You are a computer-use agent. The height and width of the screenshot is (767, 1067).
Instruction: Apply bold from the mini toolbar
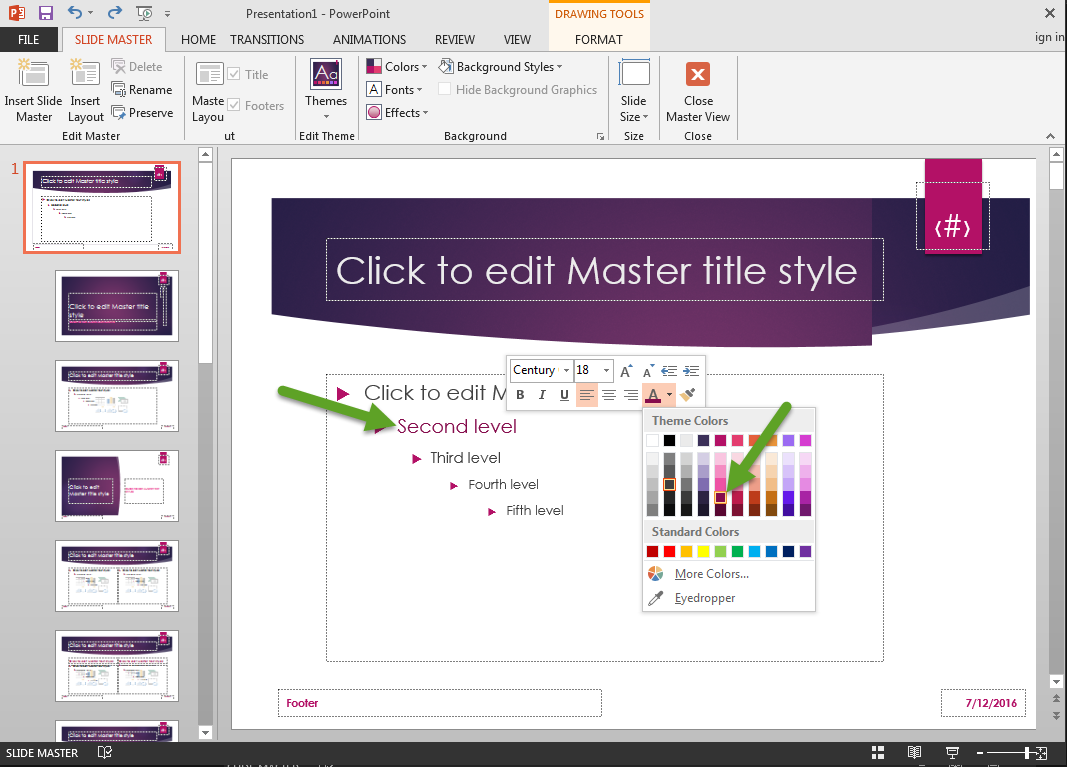520,395
